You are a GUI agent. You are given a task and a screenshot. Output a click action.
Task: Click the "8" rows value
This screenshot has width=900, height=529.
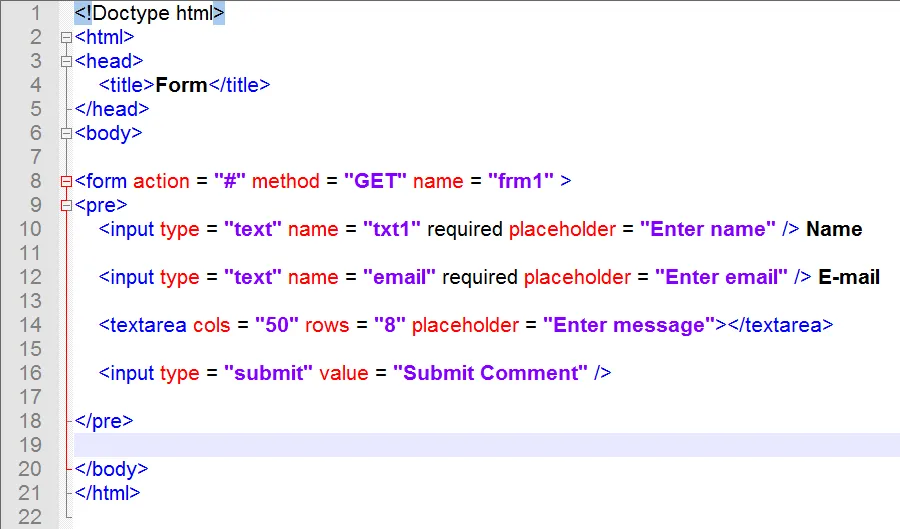pyautogui.click(x=390, y=325)
